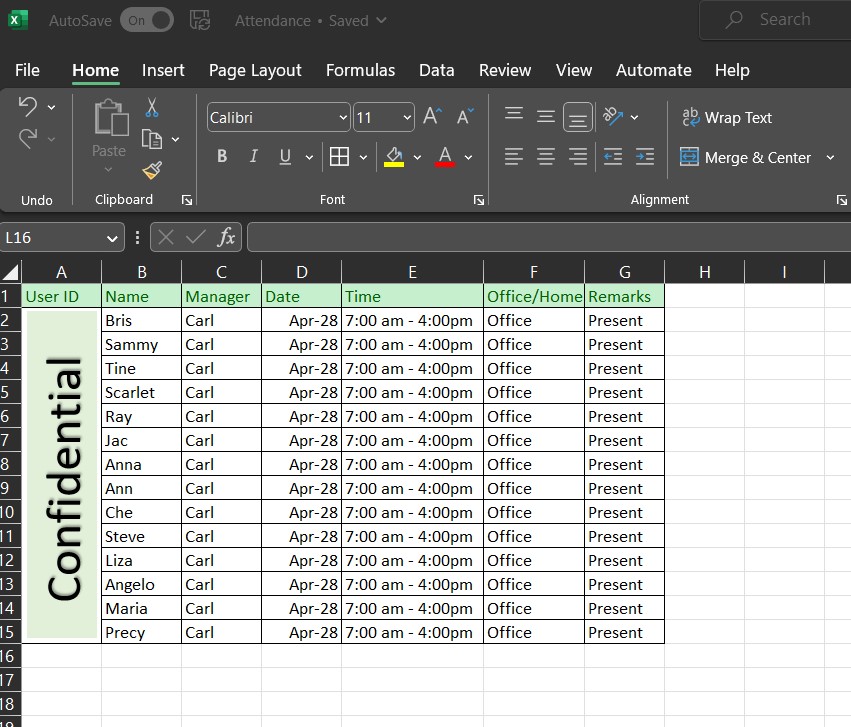This screenshot has width=851, height=727.
Task: Toggle Wrap Text
Action: pos(727,117)
